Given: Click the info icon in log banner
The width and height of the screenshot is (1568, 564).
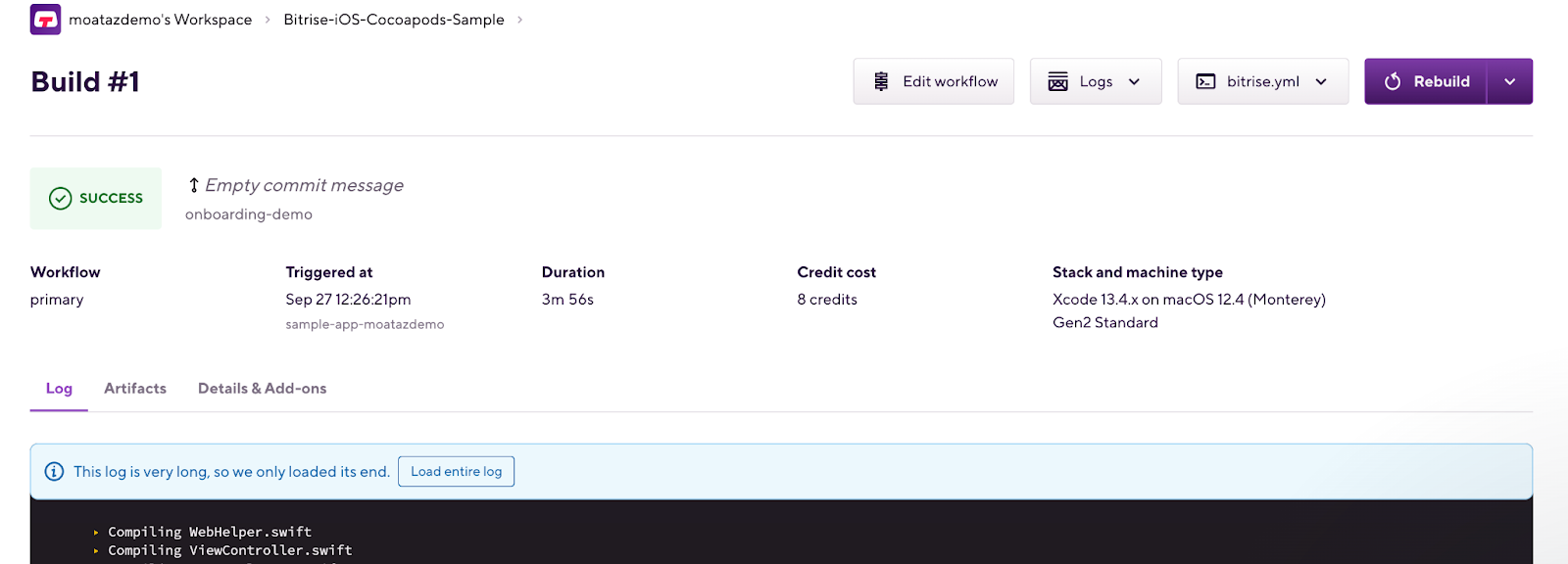Looking at the screenshot, I should pyautogui.click(x=55, y=472).
